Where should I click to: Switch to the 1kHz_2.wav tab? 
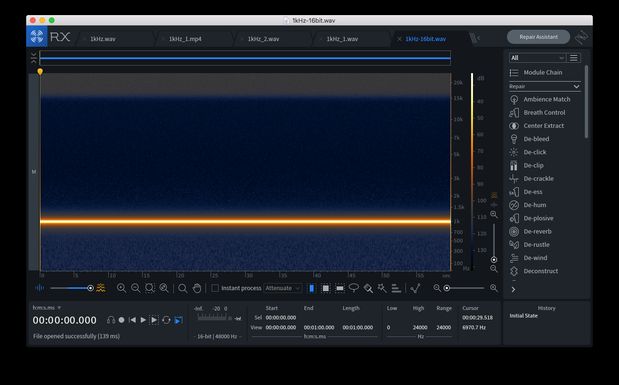[x=264, y=39]
